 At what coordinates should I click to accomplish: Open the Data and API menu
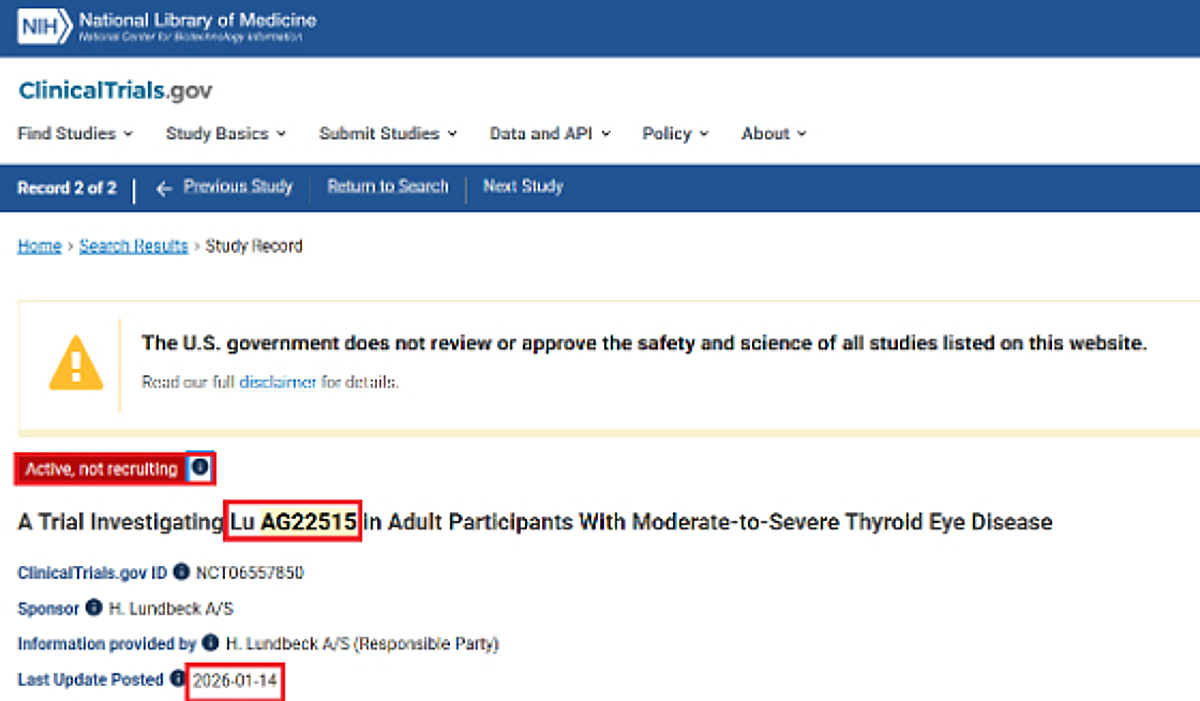click(549, 134)
